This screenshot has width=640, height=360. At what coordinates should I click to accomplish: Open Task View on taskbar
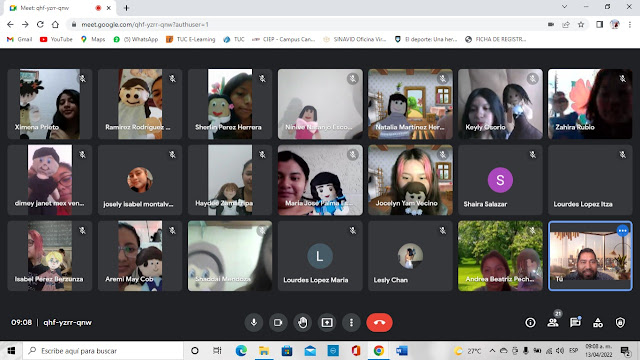(217, 351)
